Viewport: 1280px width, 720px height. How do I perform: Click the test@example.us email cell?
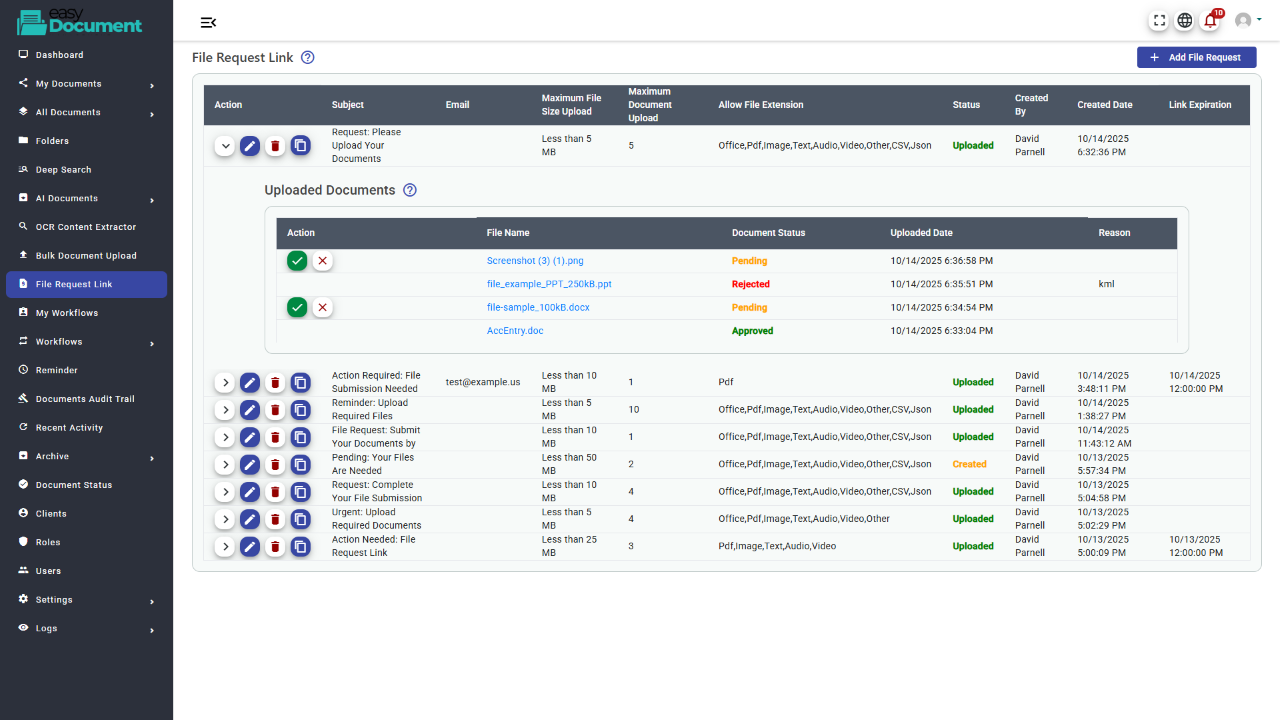coord(483,382)
